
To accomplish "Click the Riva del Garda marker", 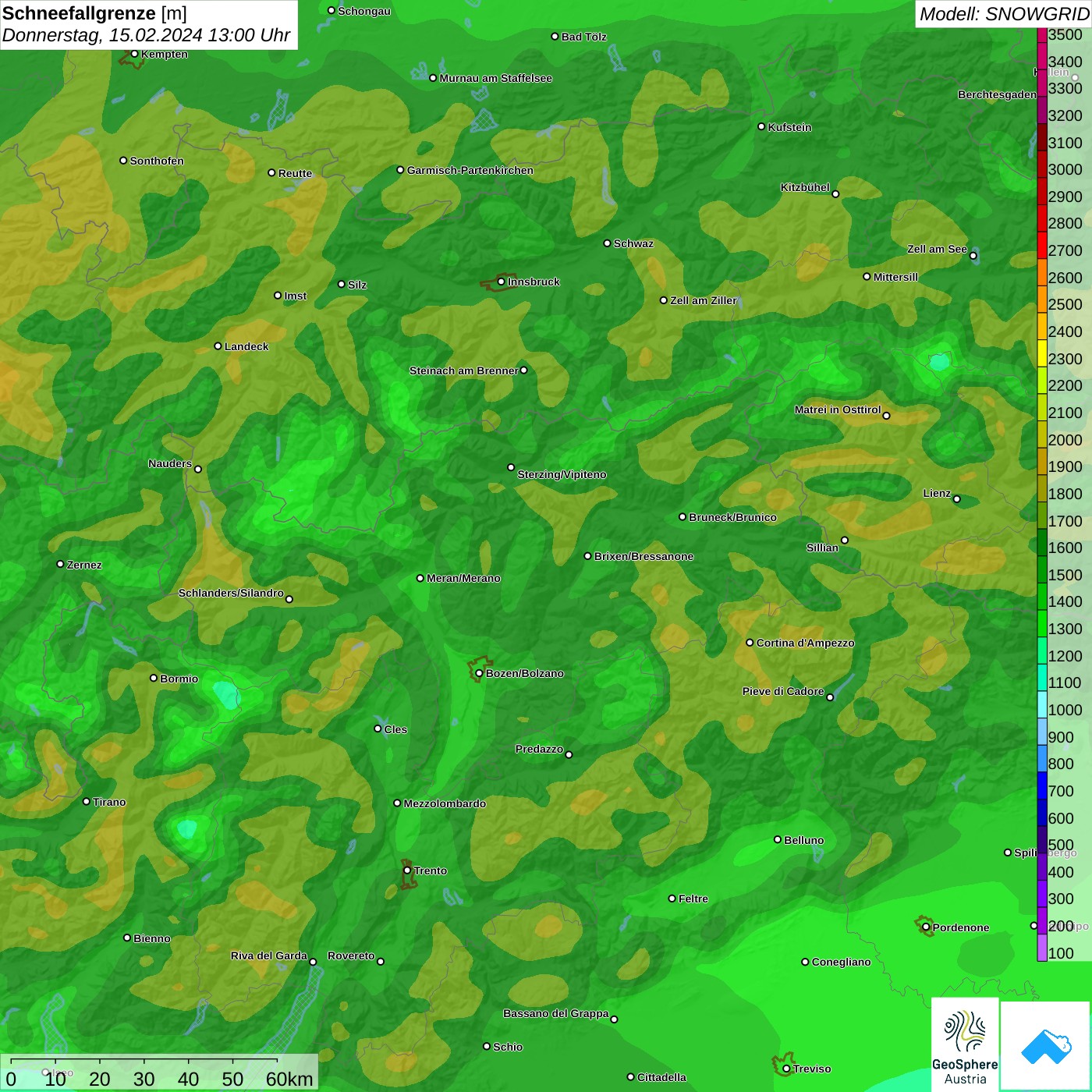I will 313,962.
